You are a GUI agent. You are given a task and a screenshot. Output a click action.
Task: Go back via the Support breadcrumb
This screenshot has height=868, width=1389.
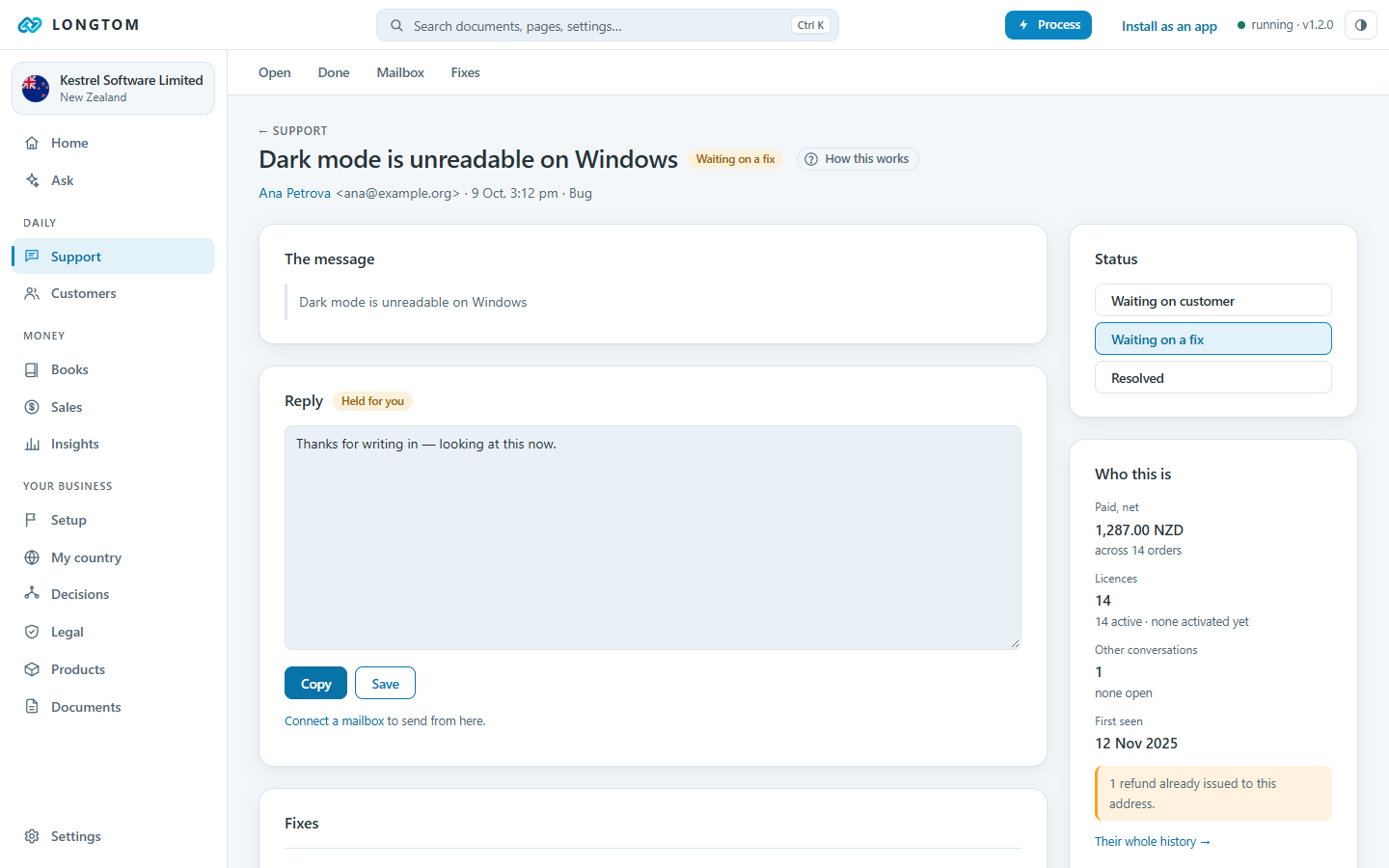point(293,130)
